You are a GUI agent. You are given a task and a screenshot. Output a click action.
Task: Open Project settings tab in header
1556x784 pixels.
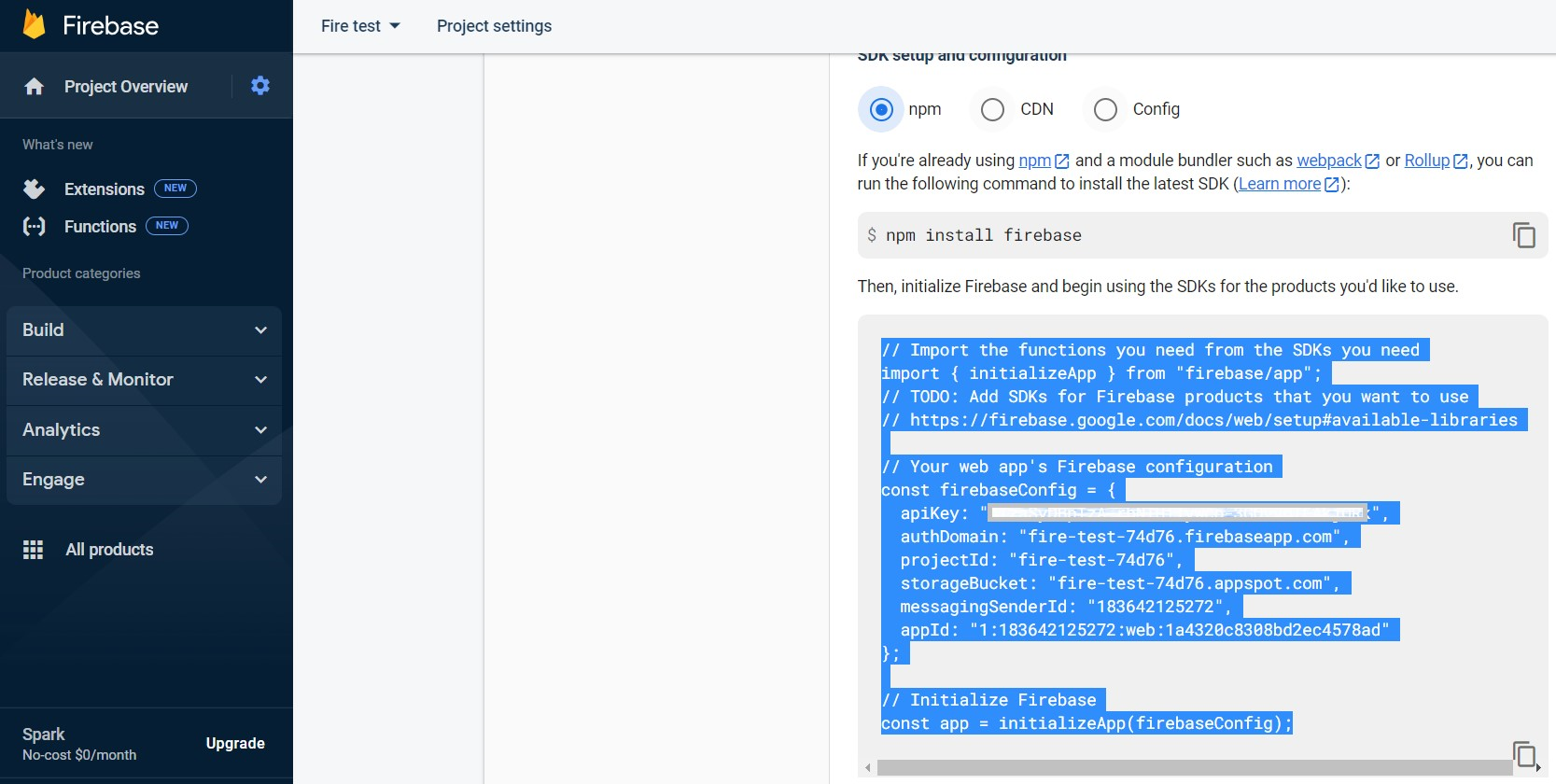pyautogui.click(x=494, y=26)
